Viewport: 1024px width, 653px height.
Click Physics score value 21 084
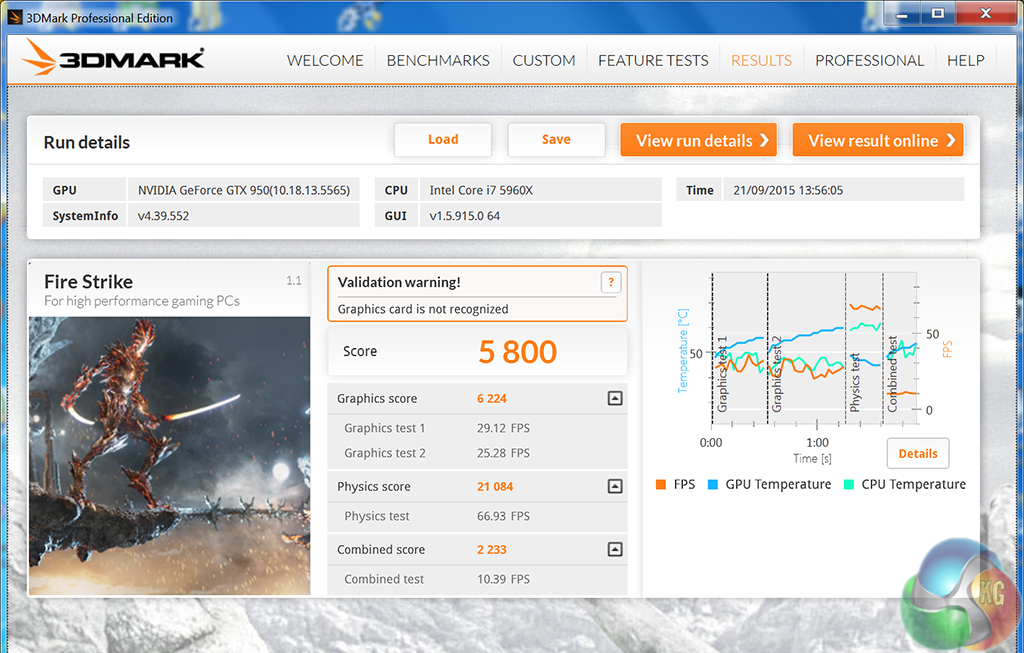pyautogui.click(x=495, y=486)
